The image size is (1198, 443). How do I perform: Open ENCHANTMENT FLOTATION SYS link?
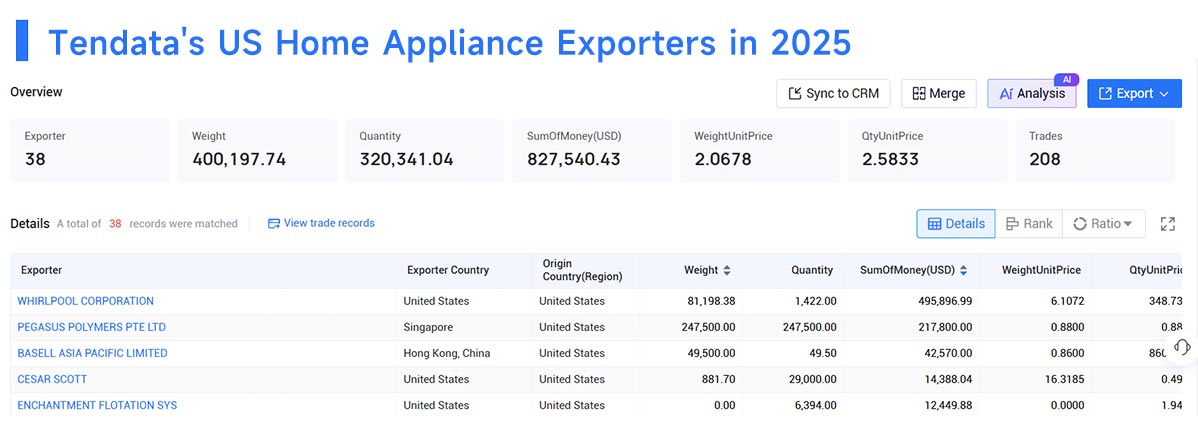pos(97,405)
